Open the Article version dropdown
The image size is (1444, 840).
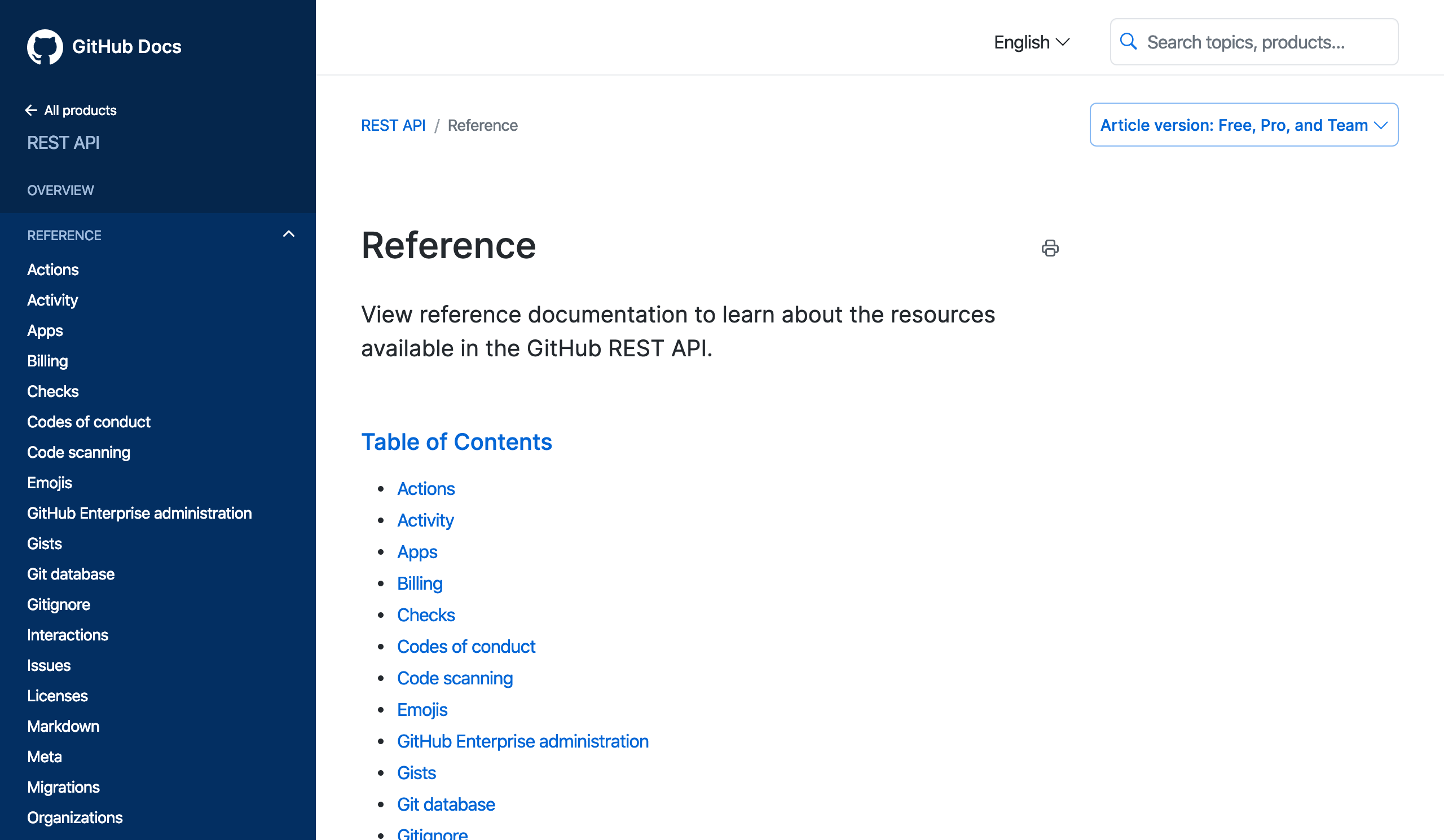coord(1243,125)
